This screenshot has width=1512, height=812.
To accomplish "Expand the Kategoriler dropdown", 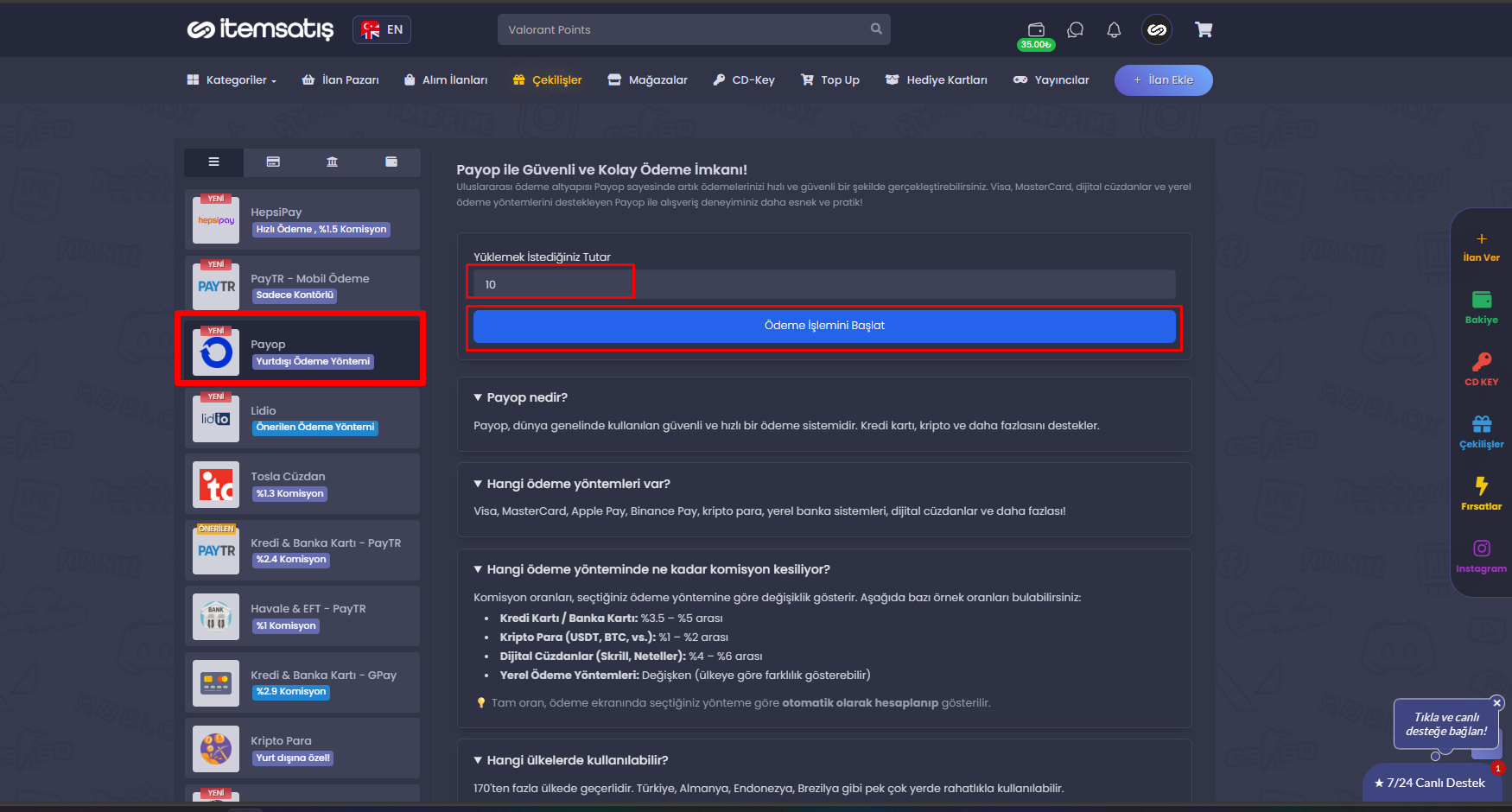I will (232, 80).
